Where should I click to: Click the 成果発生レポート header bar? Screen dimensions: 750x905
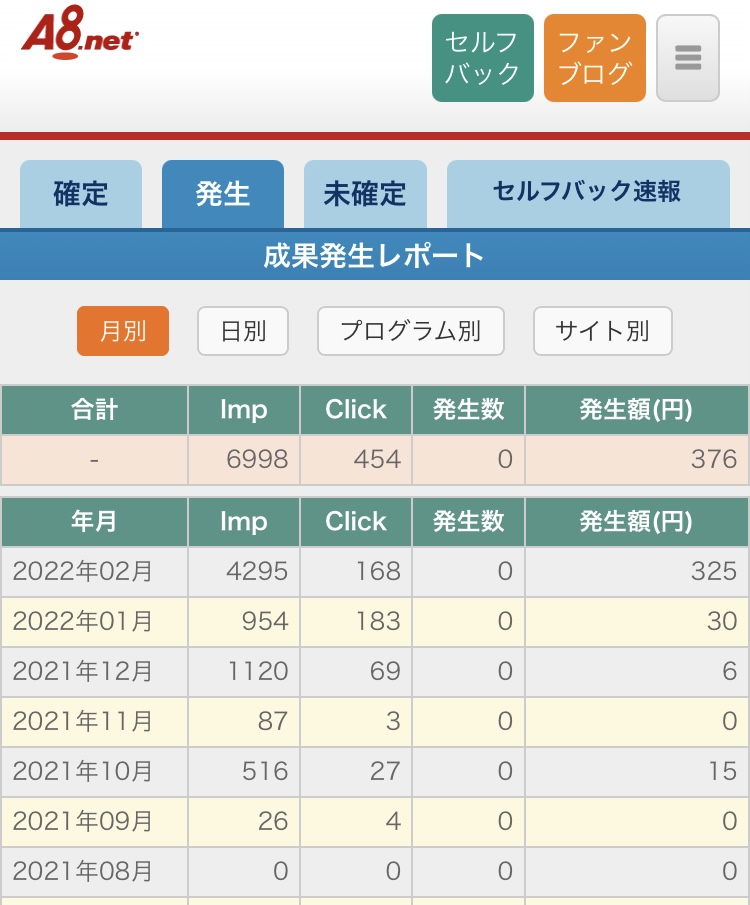coord(375,255)
